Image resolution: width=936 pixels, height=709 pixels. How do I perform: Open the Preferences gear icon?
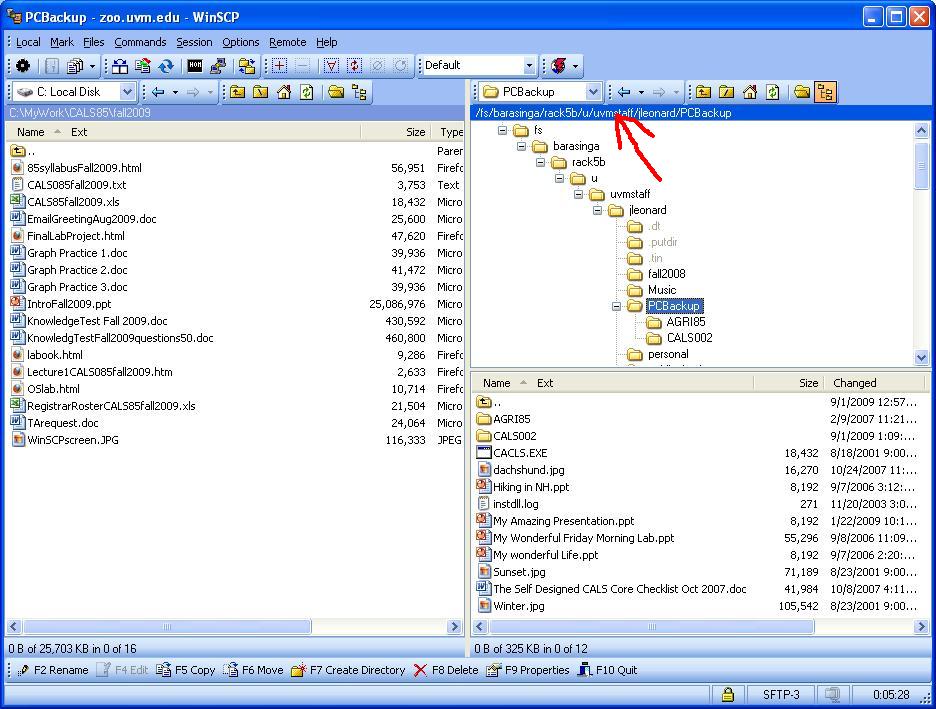tap(23, 66)
